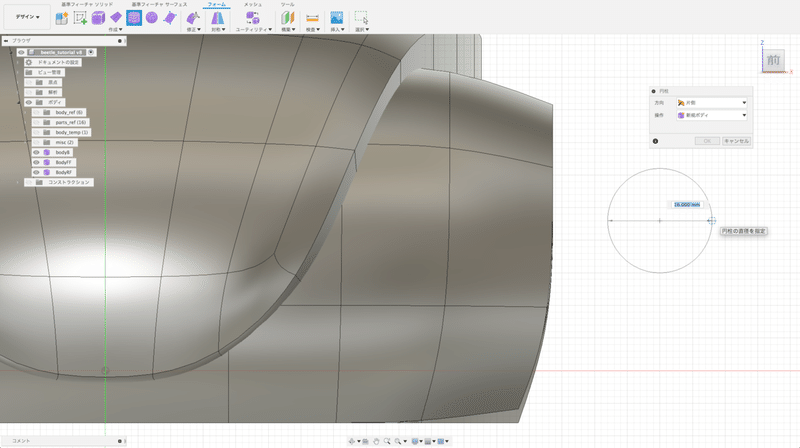Open the 方向 direction dropdown
Viewport: 800px width, 448px height.
[713, 102]
